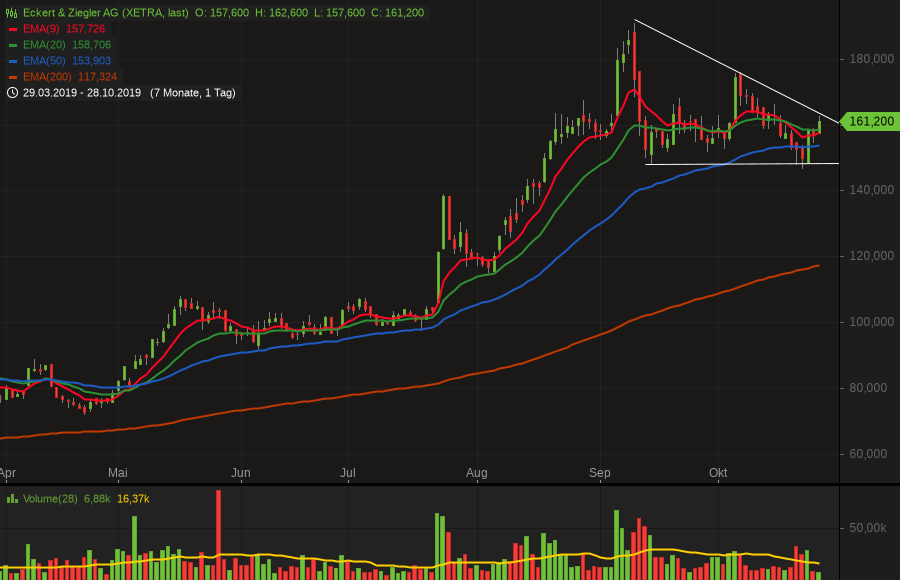Click the yellow 16,37k volume average value
This screenshot has width=900, height=580.
134,498
